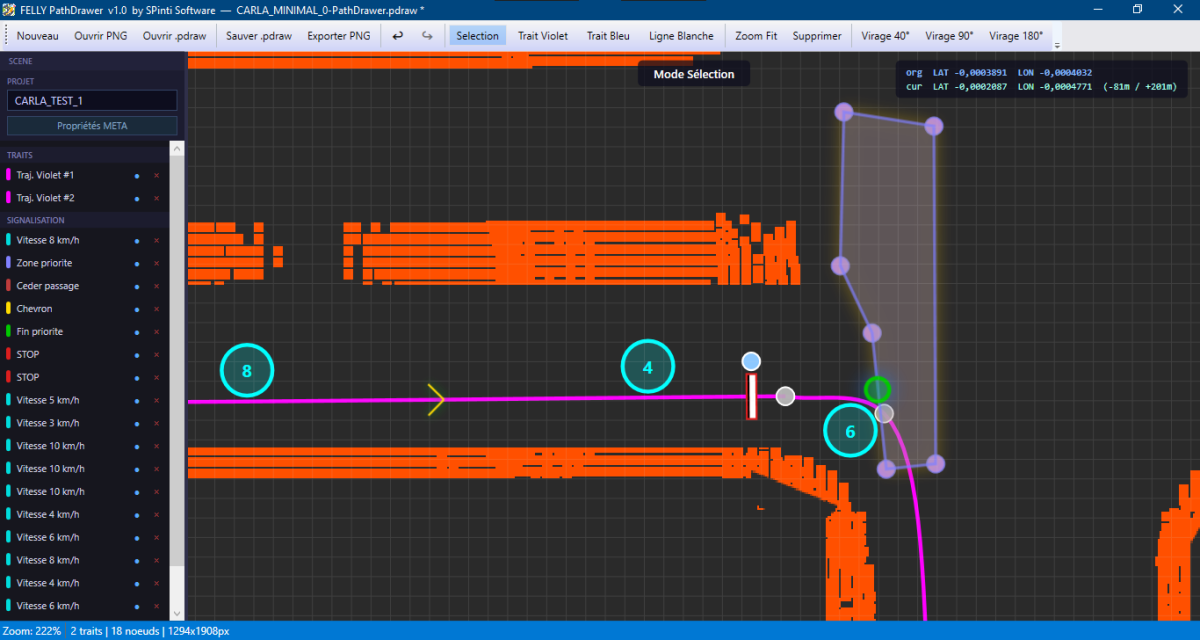
Task: Click the CARLA_TEST_1 project name field
Action: point(92,101)
